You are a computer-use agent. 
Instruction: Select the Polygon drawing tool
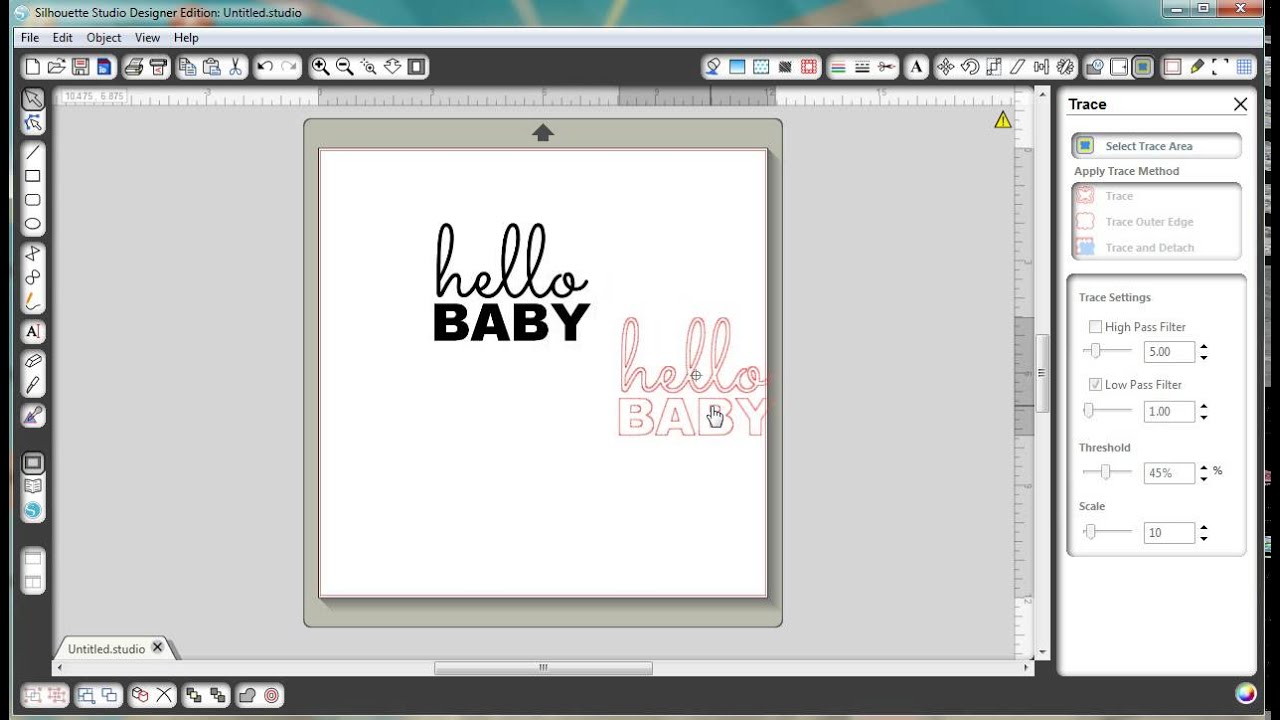pos(33,253)
